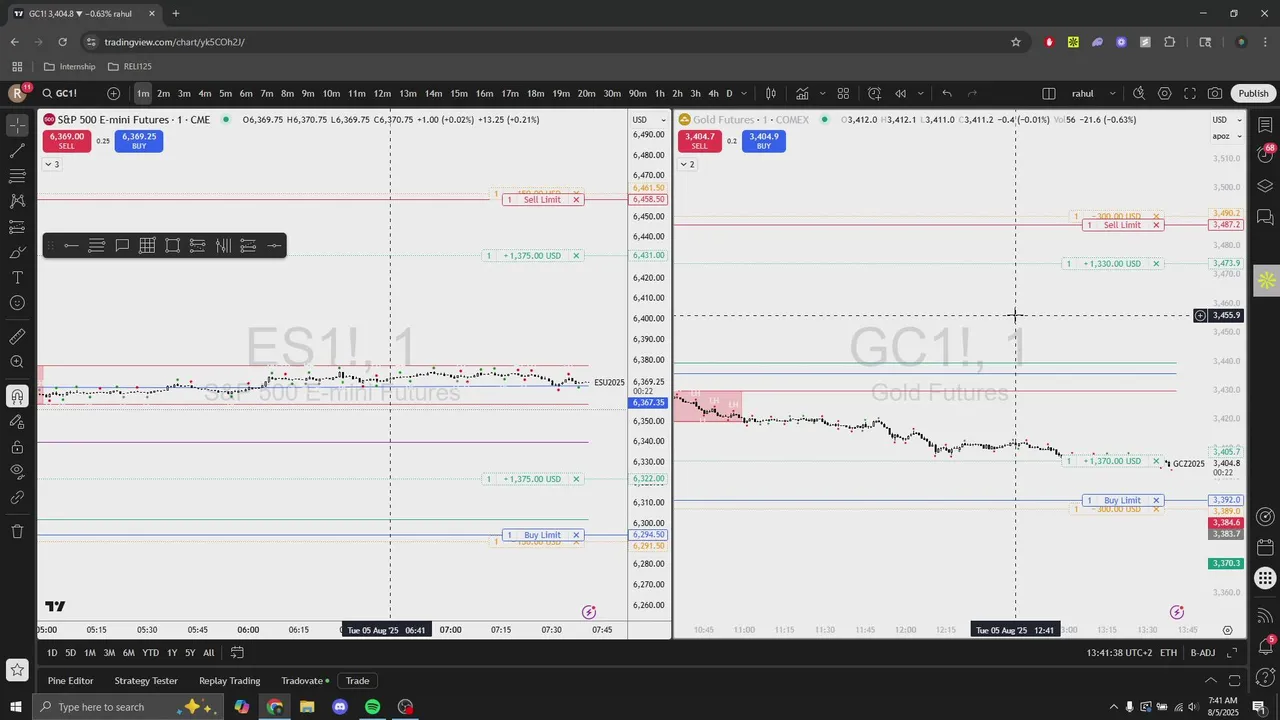Toggle stay in drawing mode
1280x720 pixels.
tap(17, 421)
